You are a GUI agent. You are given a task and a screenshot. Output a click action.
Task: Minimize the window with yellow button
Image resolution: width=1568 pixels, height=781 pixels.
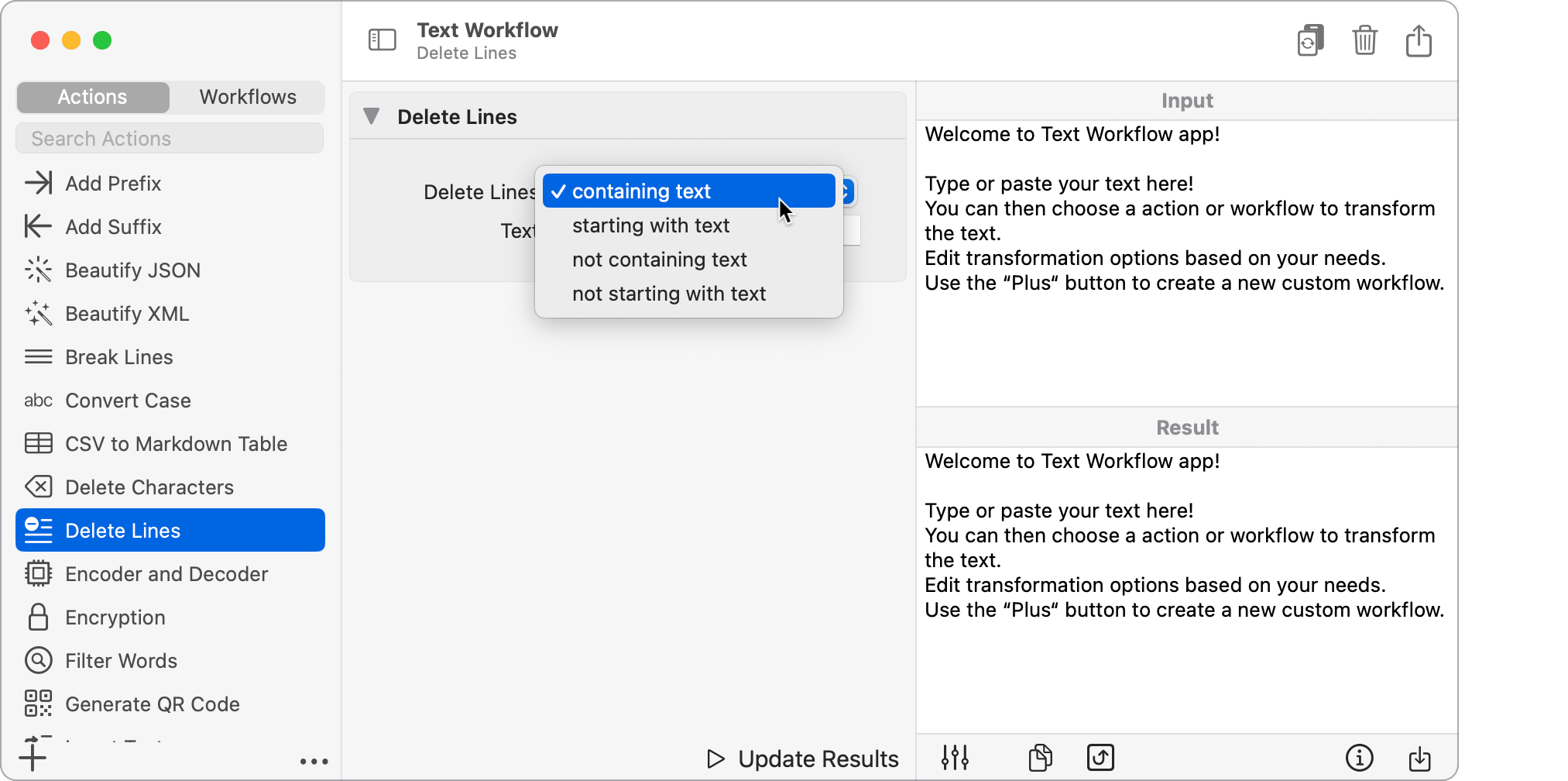coord(71,40)
